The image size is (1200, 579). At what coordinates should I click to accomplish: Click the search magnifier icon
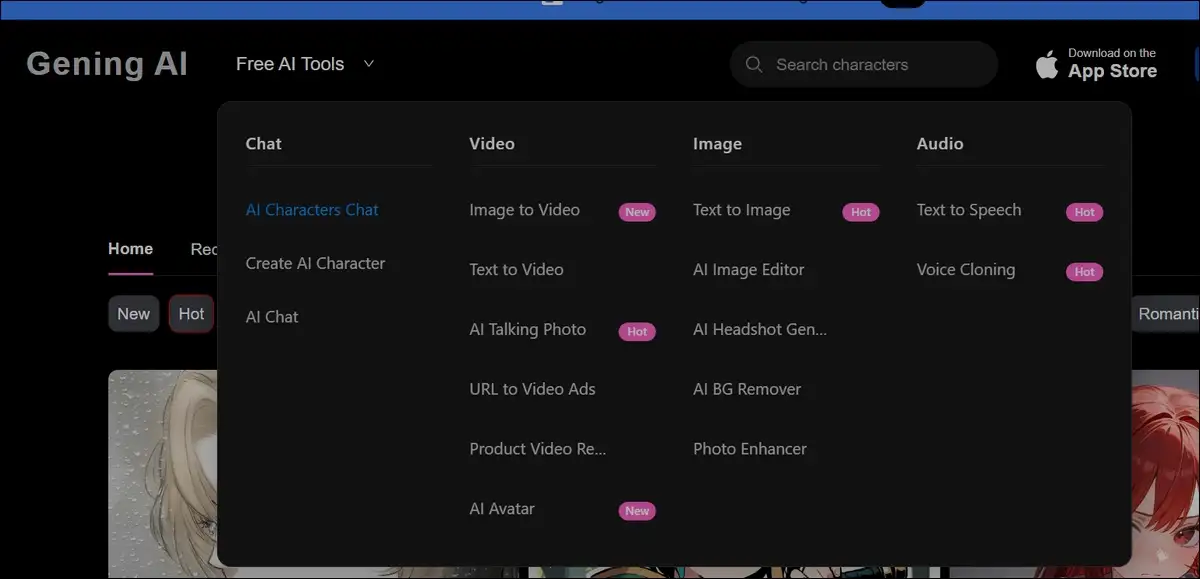(754, 65)
